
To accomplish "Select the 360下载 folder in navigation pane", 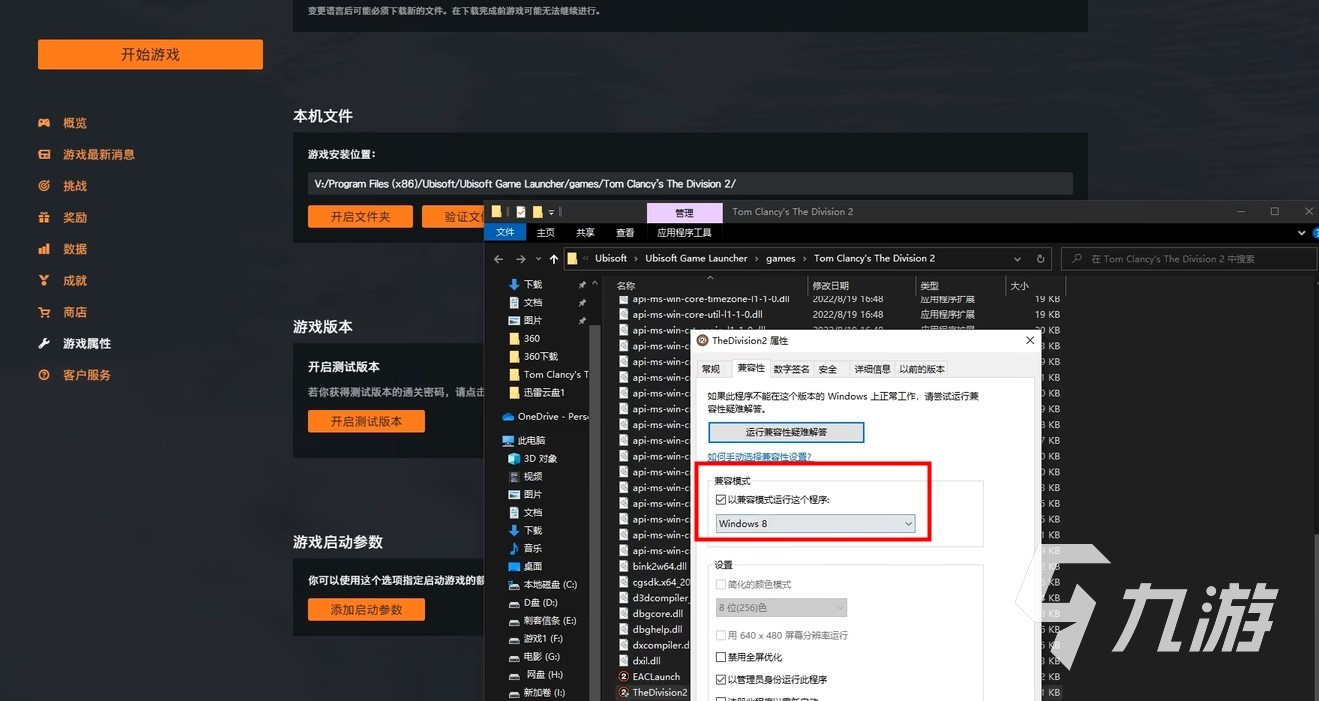I will 541,357.
